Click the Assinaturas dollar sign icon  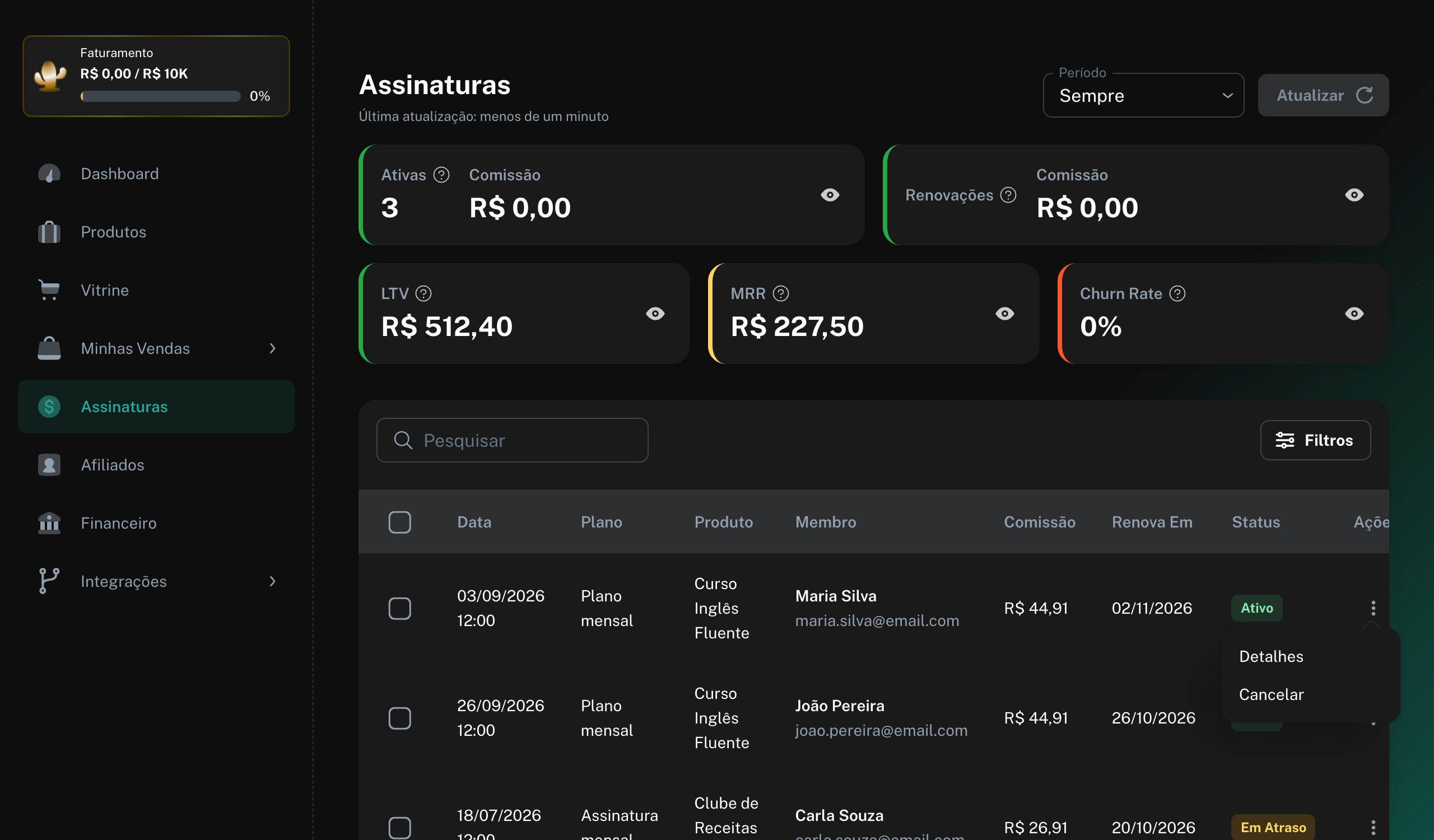pos(49,407)
